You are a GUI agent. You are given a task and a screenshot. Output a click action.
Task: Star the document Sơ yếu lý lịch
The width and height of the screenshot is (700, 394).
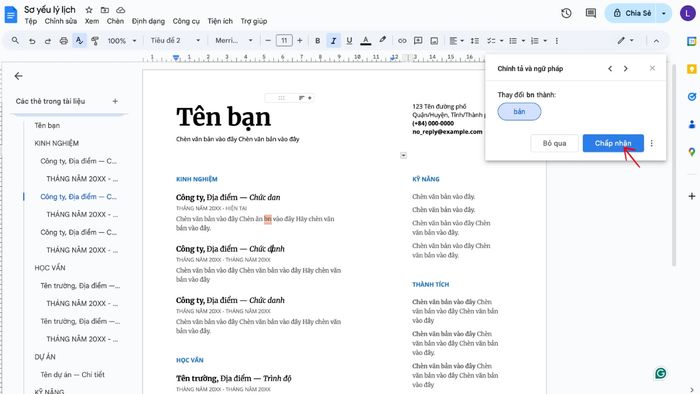[89, 10]
